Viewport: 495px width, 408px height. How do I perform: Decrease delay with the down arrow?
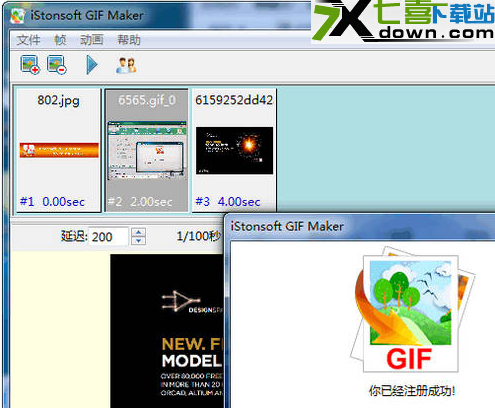tap(139, 241)
